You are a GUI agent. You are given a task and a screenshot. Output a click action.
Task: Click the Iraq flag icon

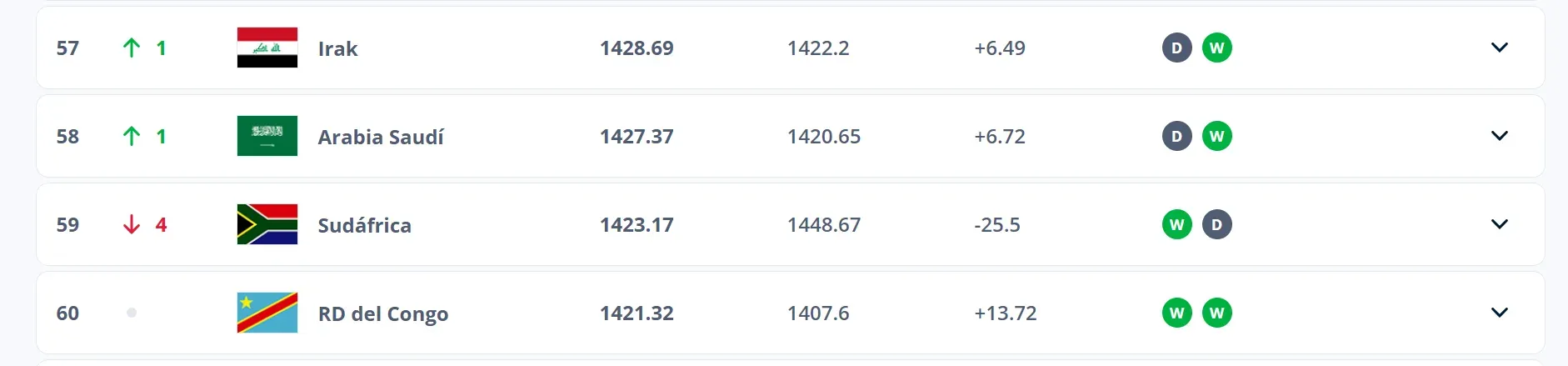(x=267, y=48)
